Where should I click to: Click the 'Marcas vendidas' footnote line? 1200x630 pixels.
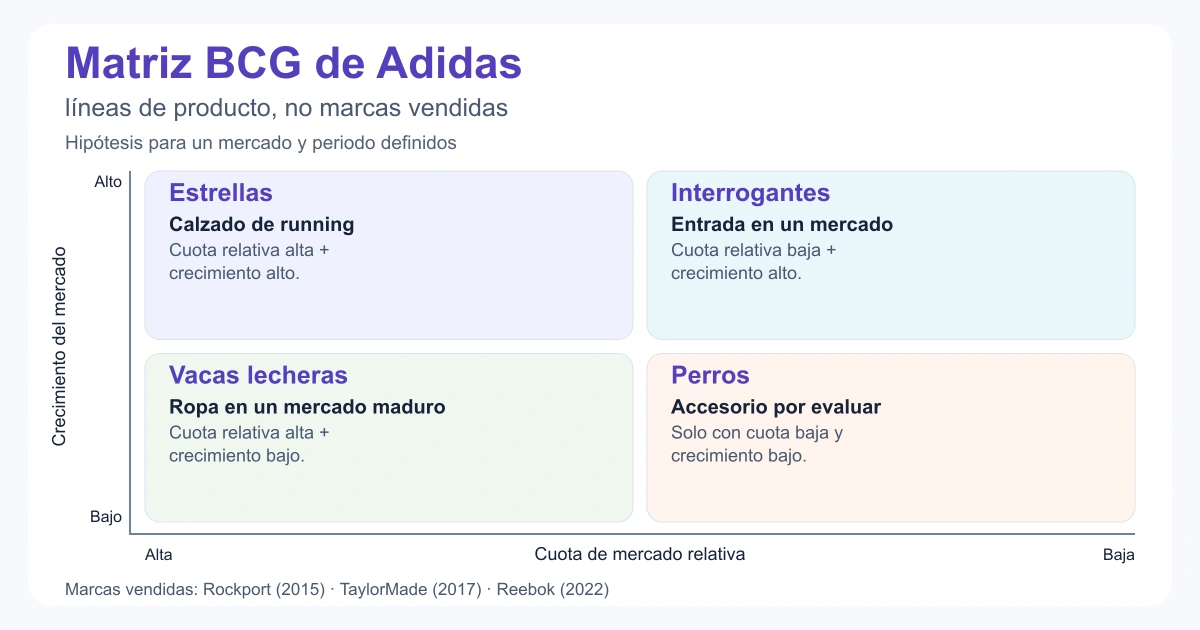tap(337, 590)
